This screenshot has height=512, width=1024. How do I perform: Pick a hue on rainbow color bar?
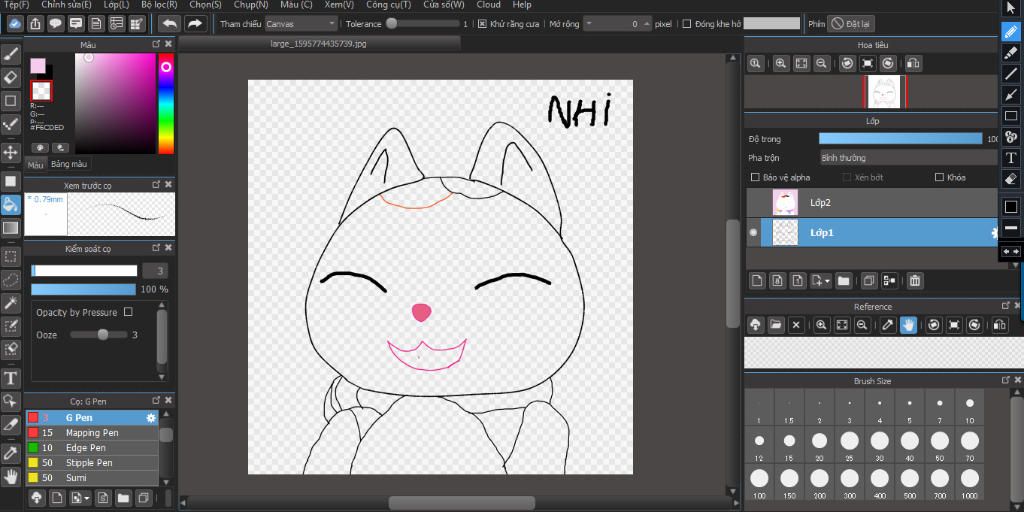point(166,104)
